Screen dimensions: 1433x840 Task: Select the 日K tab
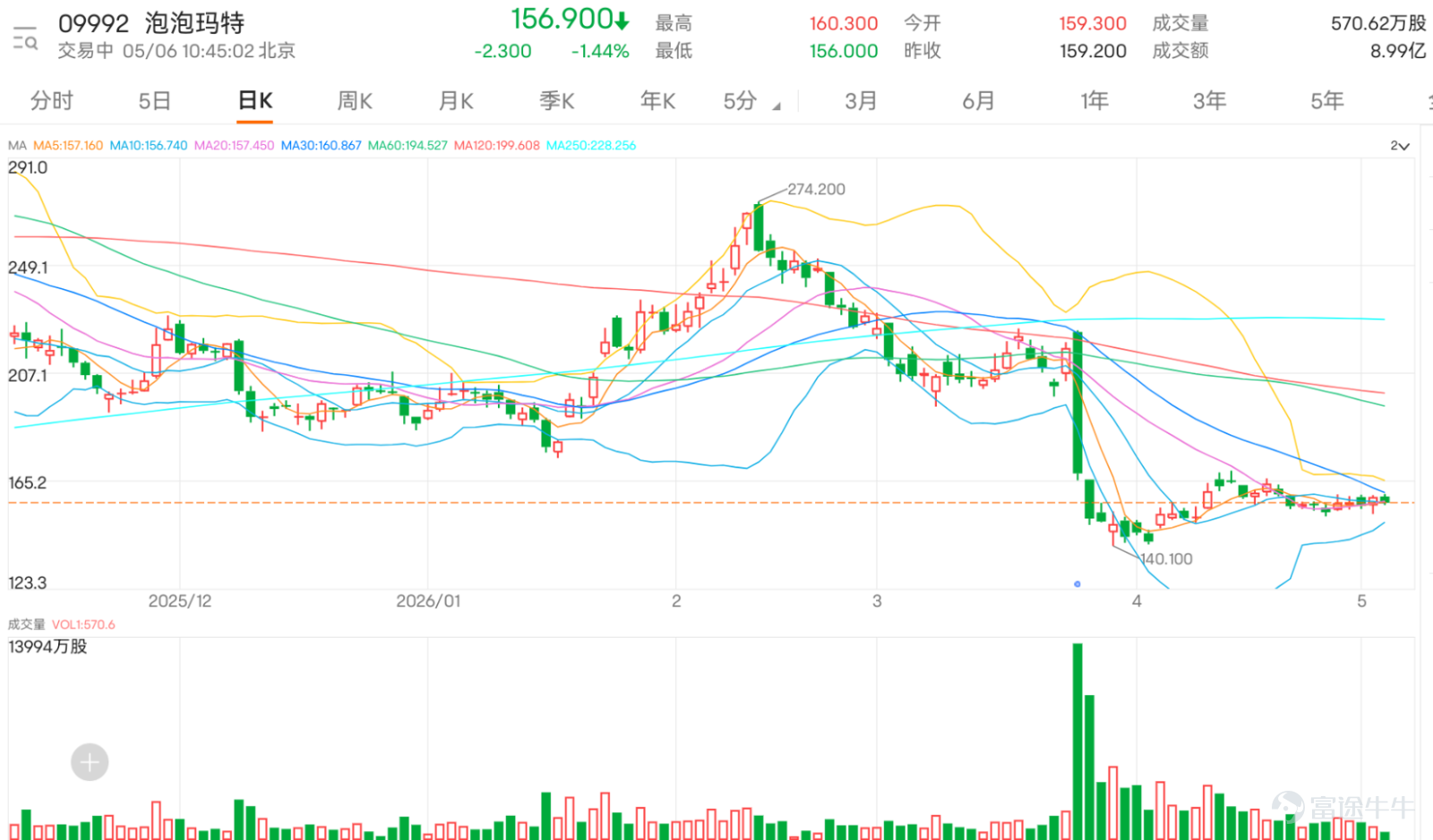click(x=255, y=100)
